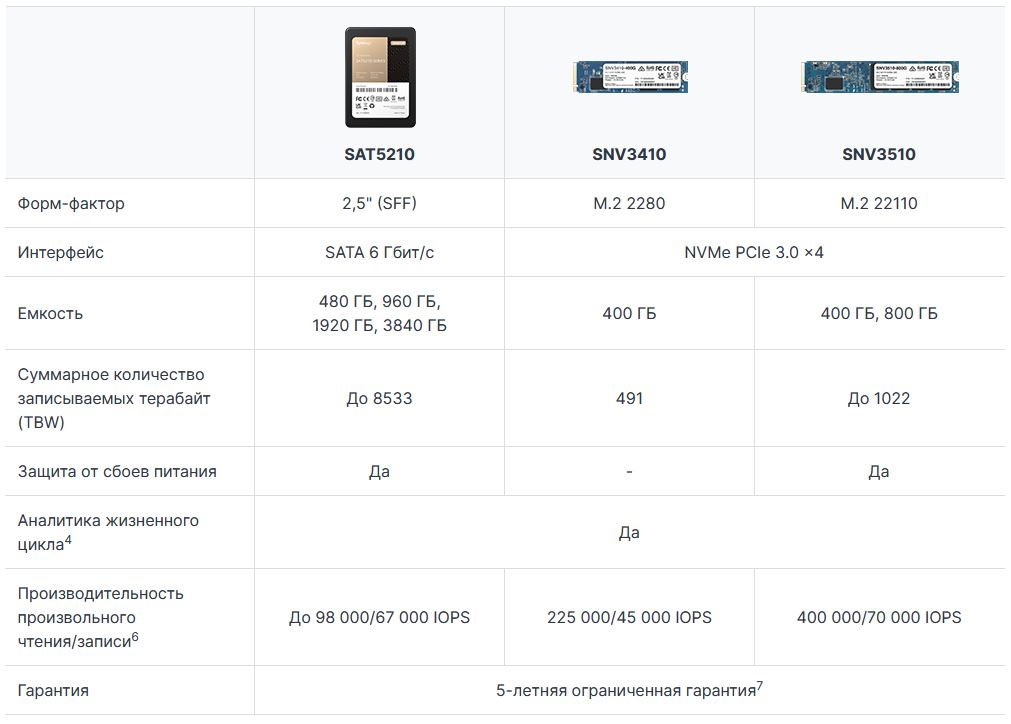Click the 400 ГБ cell for SNV3410
Screen dimensions: 1011x724
(x=629, y=313)
